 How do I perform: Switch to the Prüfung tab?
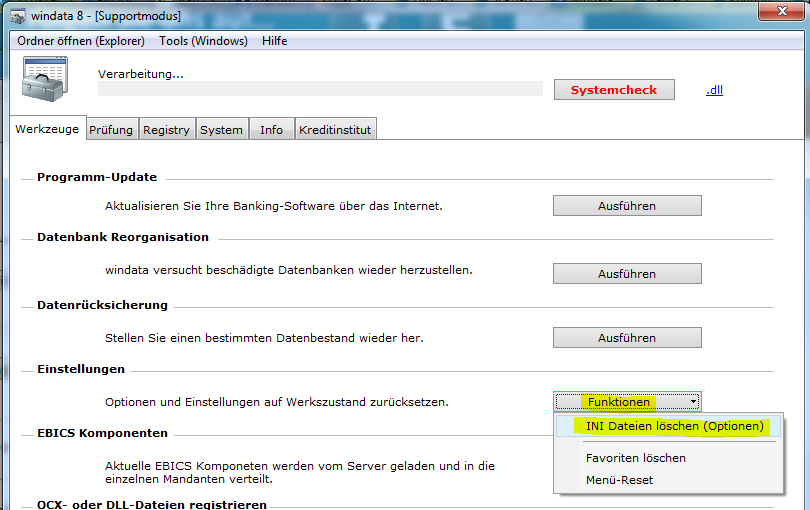click(111, 130)
